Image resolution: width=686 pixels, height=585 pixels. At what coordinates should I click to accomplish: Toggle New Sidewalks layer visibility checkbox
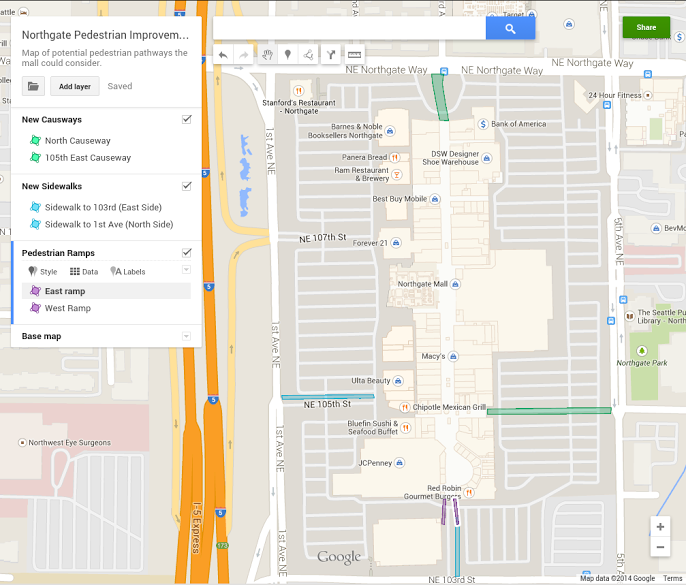point(187,186)
